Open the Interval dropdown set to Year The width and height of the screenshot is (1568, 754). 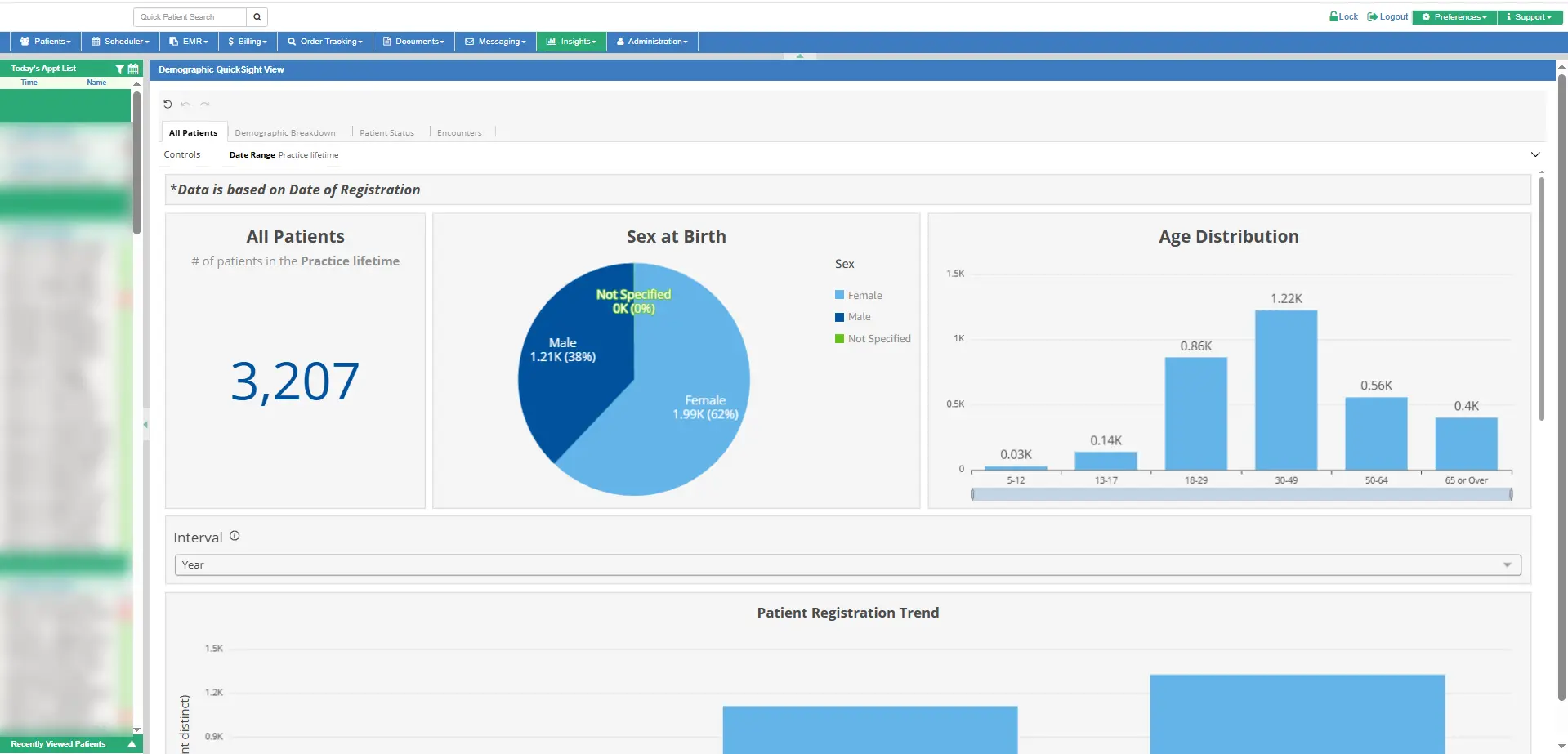847,565
